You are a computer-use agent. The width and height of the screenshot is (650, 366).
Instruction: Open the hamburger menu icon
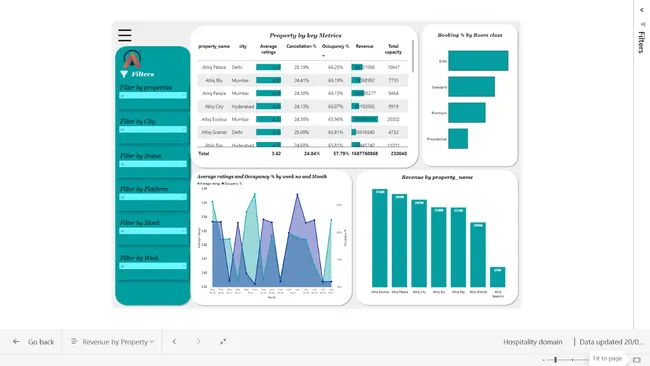click(125, 35)
